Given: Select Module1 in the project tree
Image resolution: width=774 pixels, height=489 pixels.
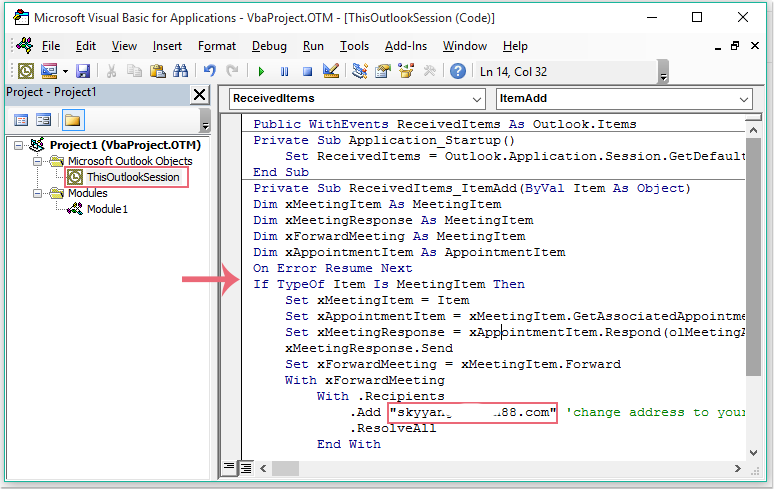Looking at the screenshot, I should 107,209.
